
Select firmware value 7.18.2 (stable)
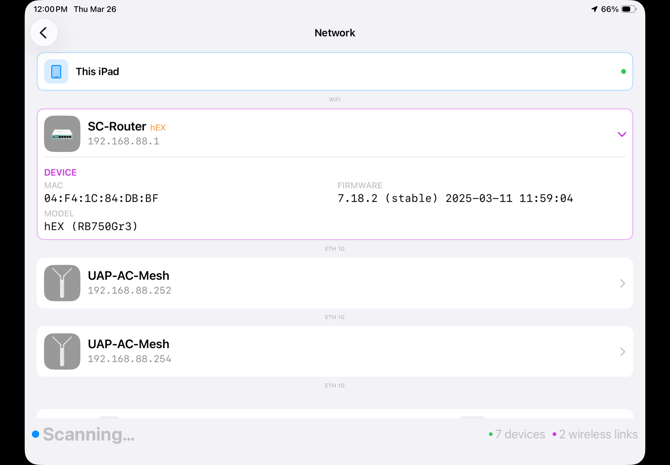point(388,198)
